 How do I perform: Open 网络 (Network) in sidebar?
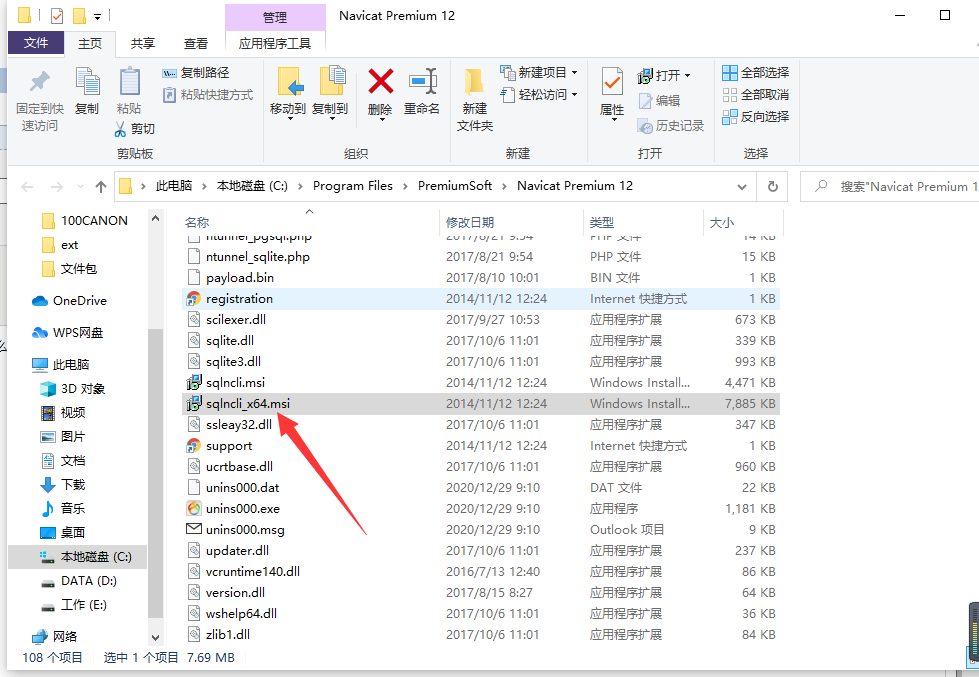coord(54,636)
